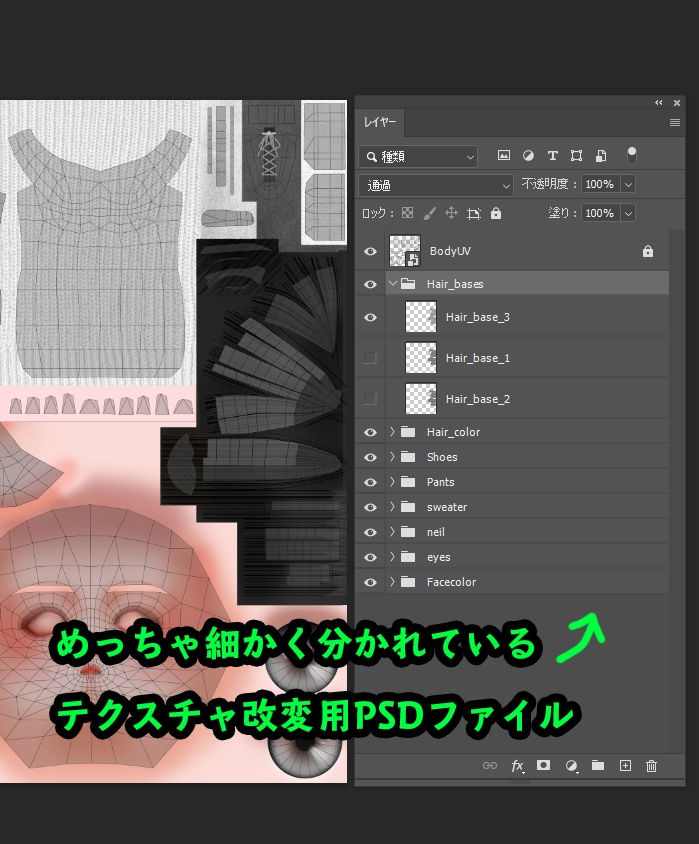Toggle visibility of neil group

(370, 532)
